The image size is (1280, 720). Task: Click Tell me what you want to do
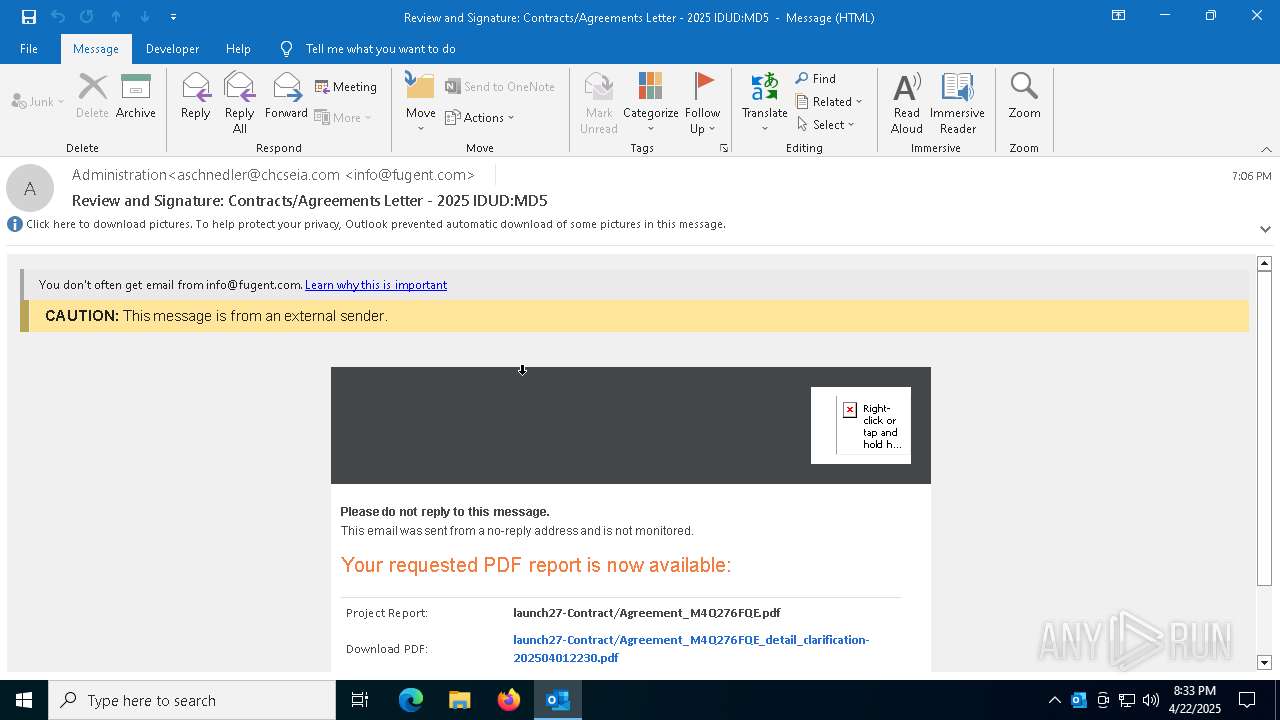380,49
